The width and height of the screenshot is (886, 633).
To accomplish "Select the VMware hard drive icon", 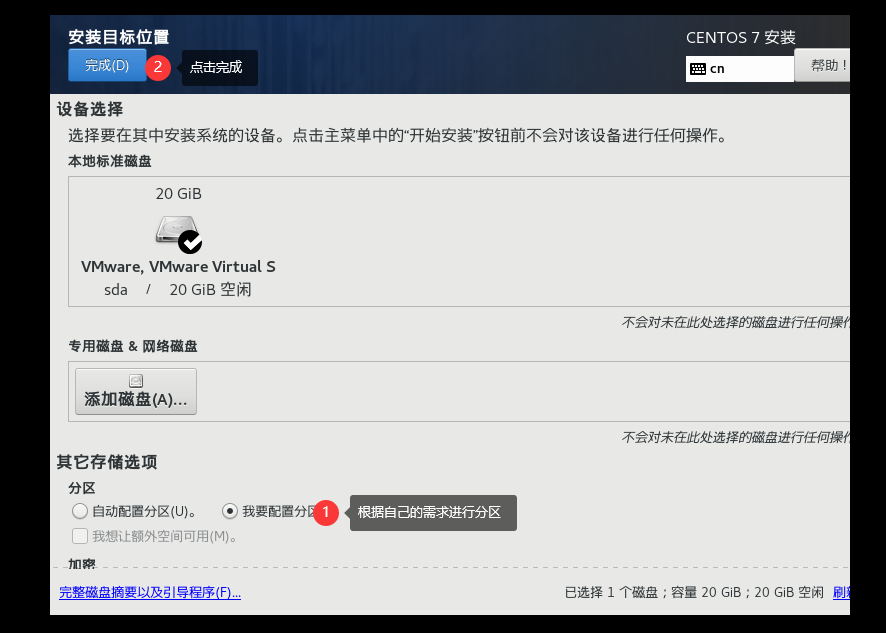I will pos(171,230).
